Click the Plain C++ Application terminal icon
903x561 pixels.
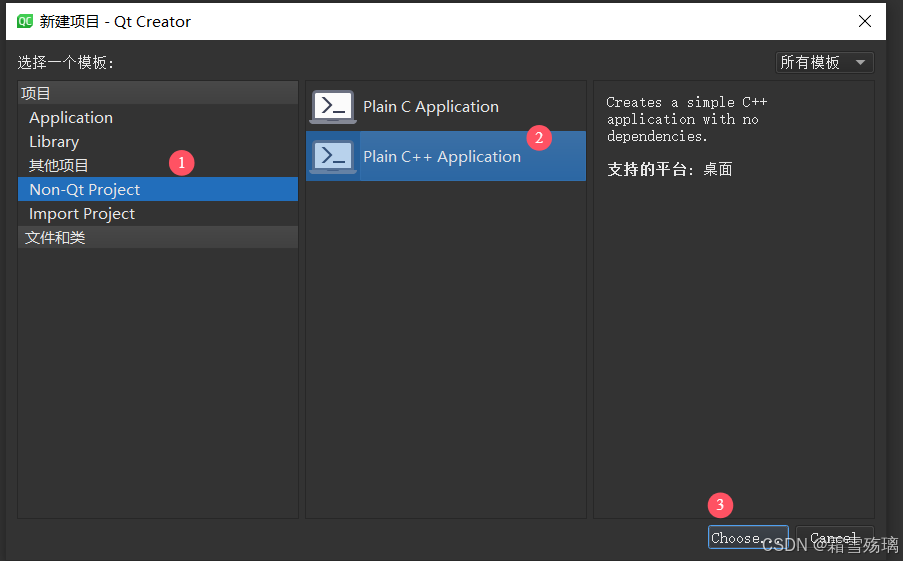[x=333, y=157]
